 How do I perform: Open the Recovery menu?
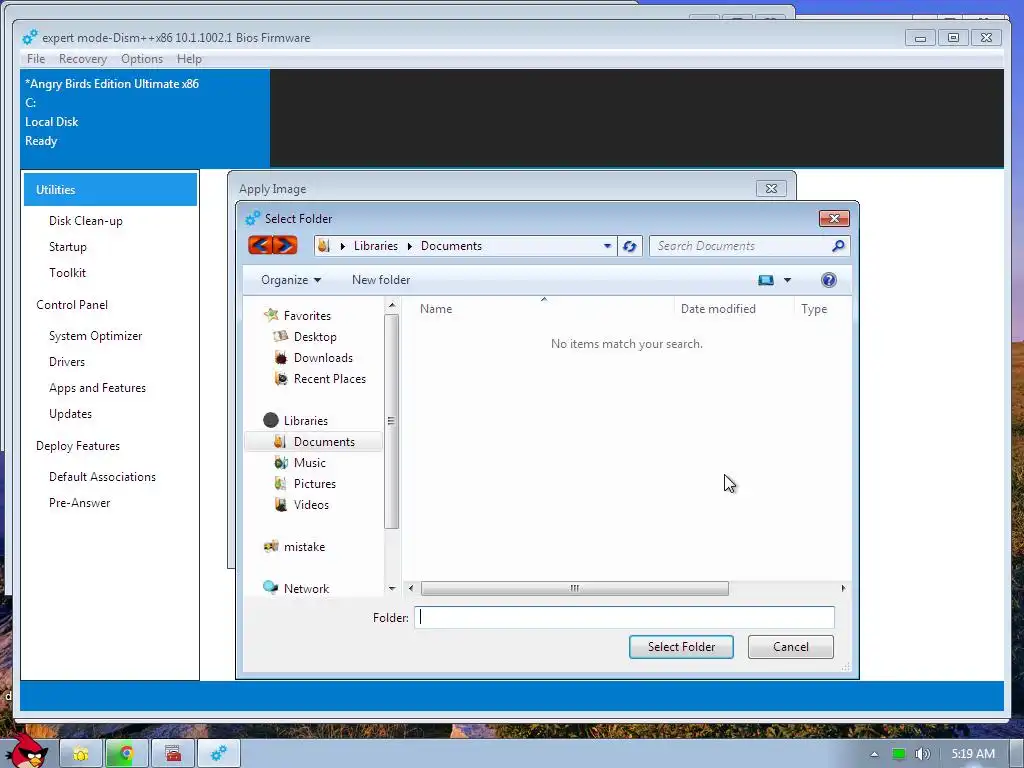tap(82, 59)
